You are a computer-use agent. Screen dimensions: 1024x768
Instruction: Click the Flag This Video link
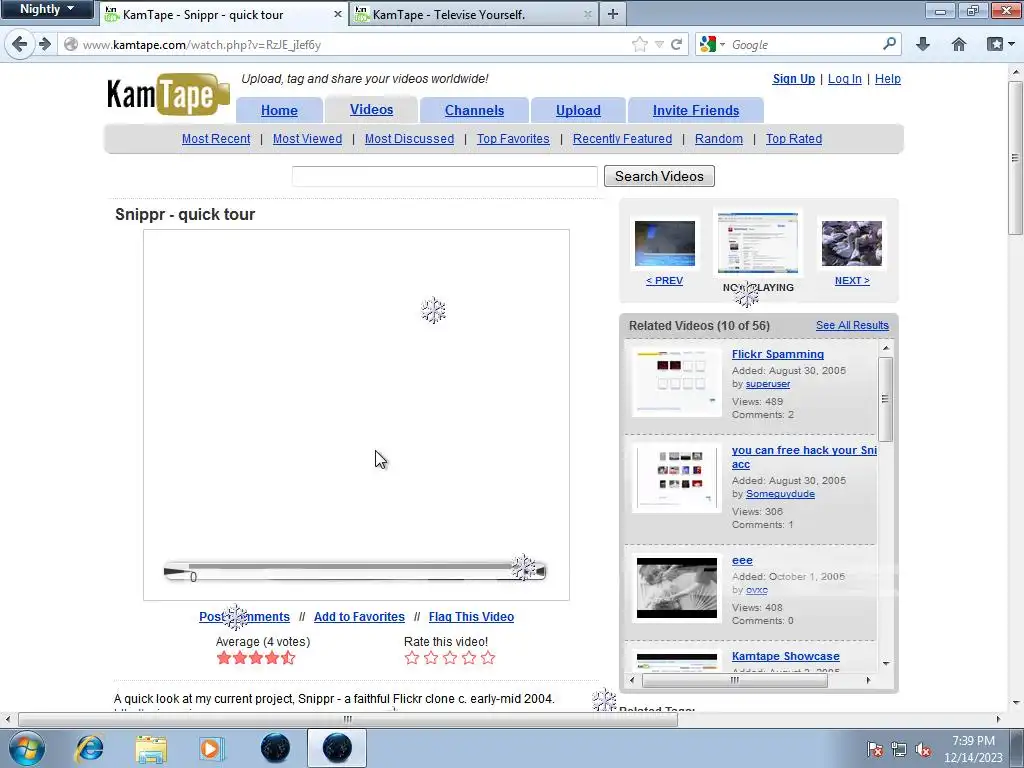(471, 616)
